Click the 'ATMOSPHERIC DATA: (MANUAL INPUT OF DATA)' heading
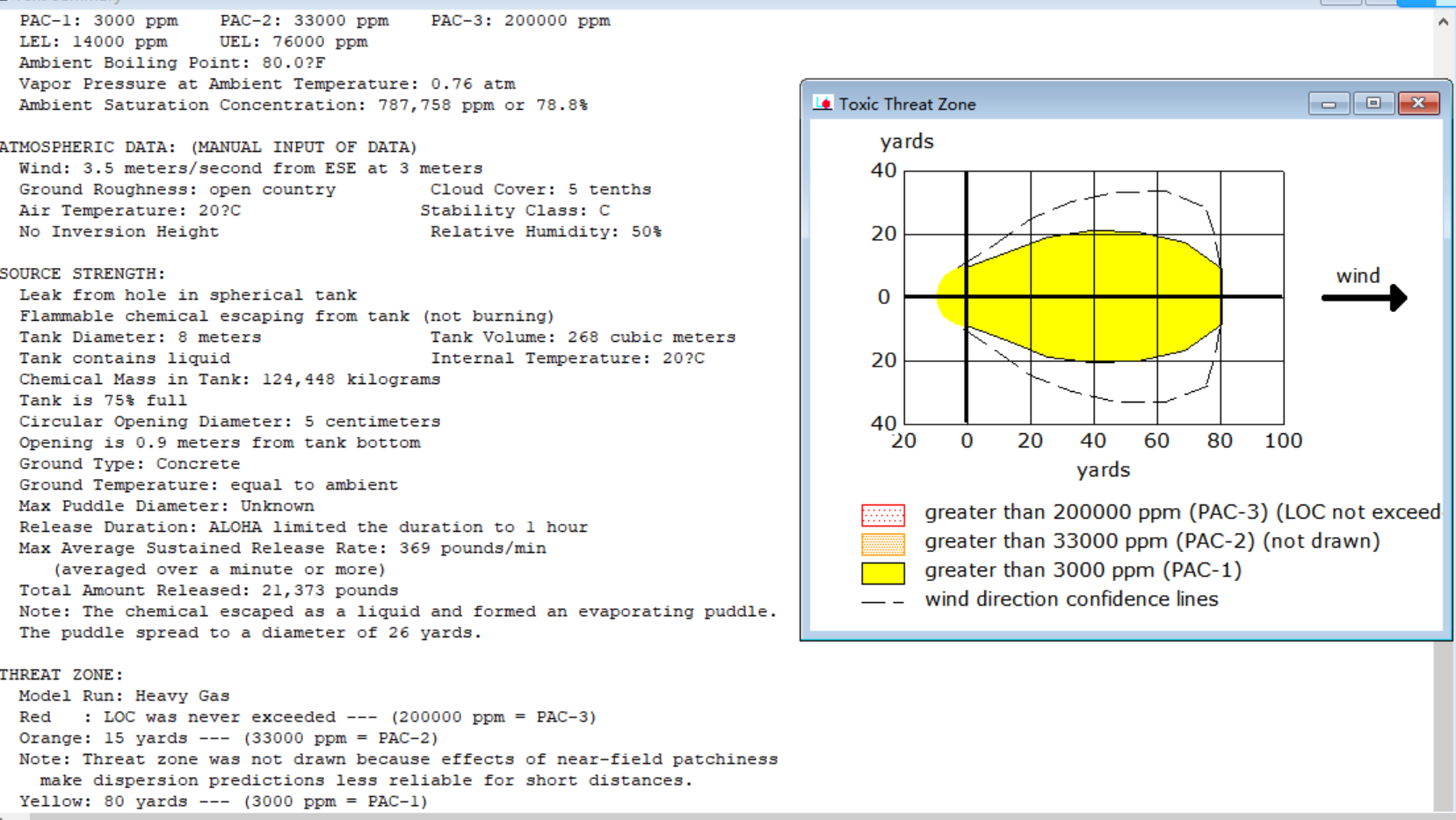1456x820 pixels. [209, 147]
